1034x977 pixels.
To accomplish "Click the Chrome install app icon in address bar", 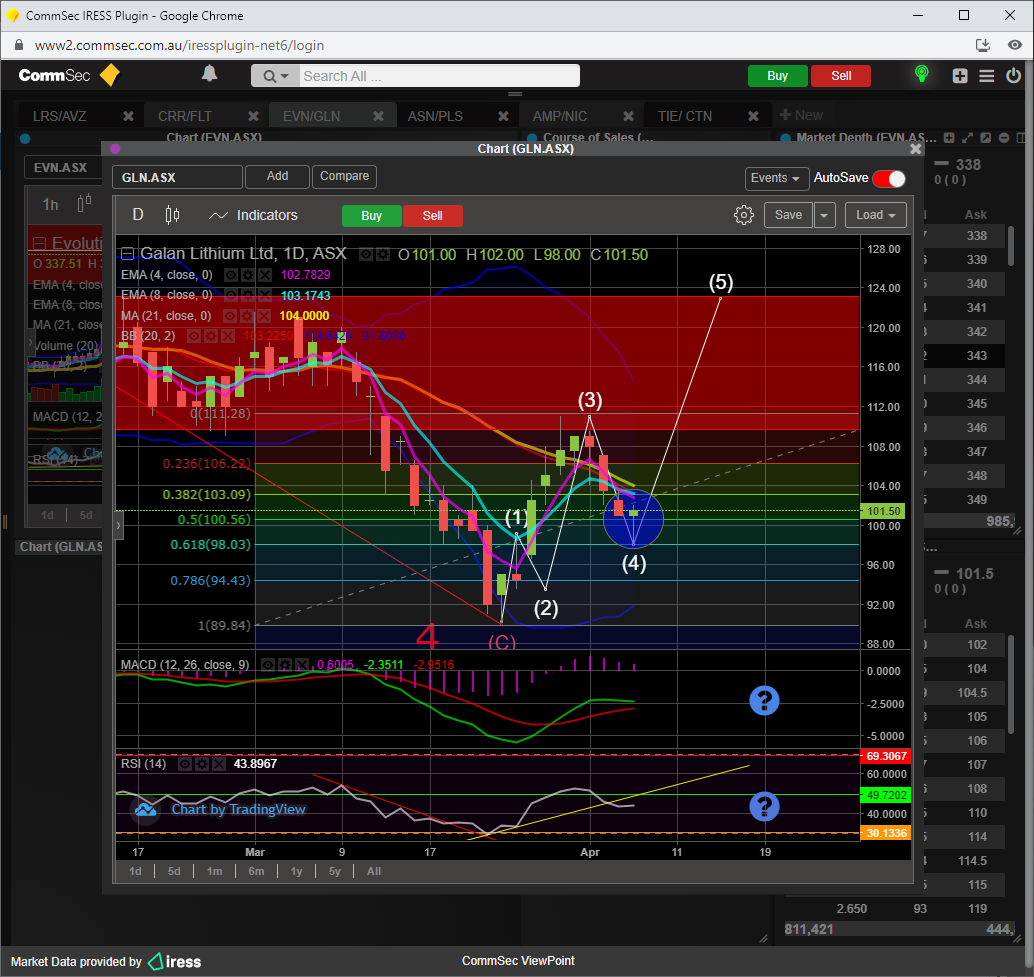I will 983,45.
